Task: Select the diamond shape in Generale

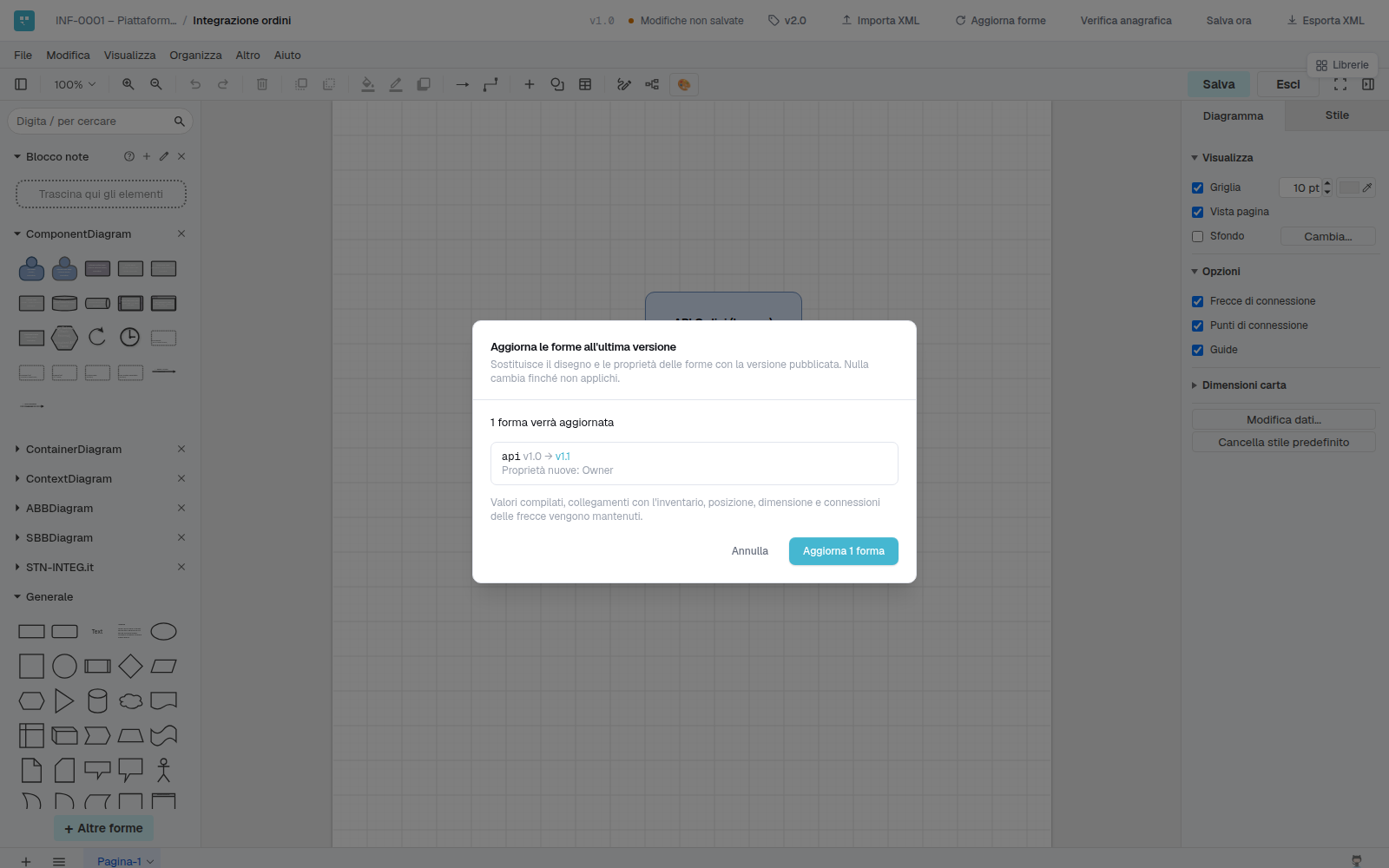Action: [x=130, y=666]
